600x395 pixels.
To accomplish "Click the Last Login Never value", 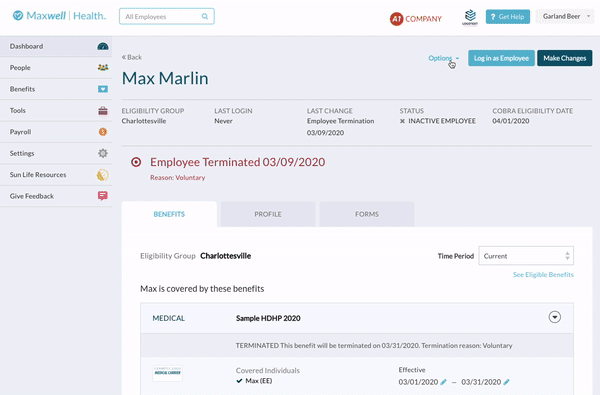I will click(223, 121).
